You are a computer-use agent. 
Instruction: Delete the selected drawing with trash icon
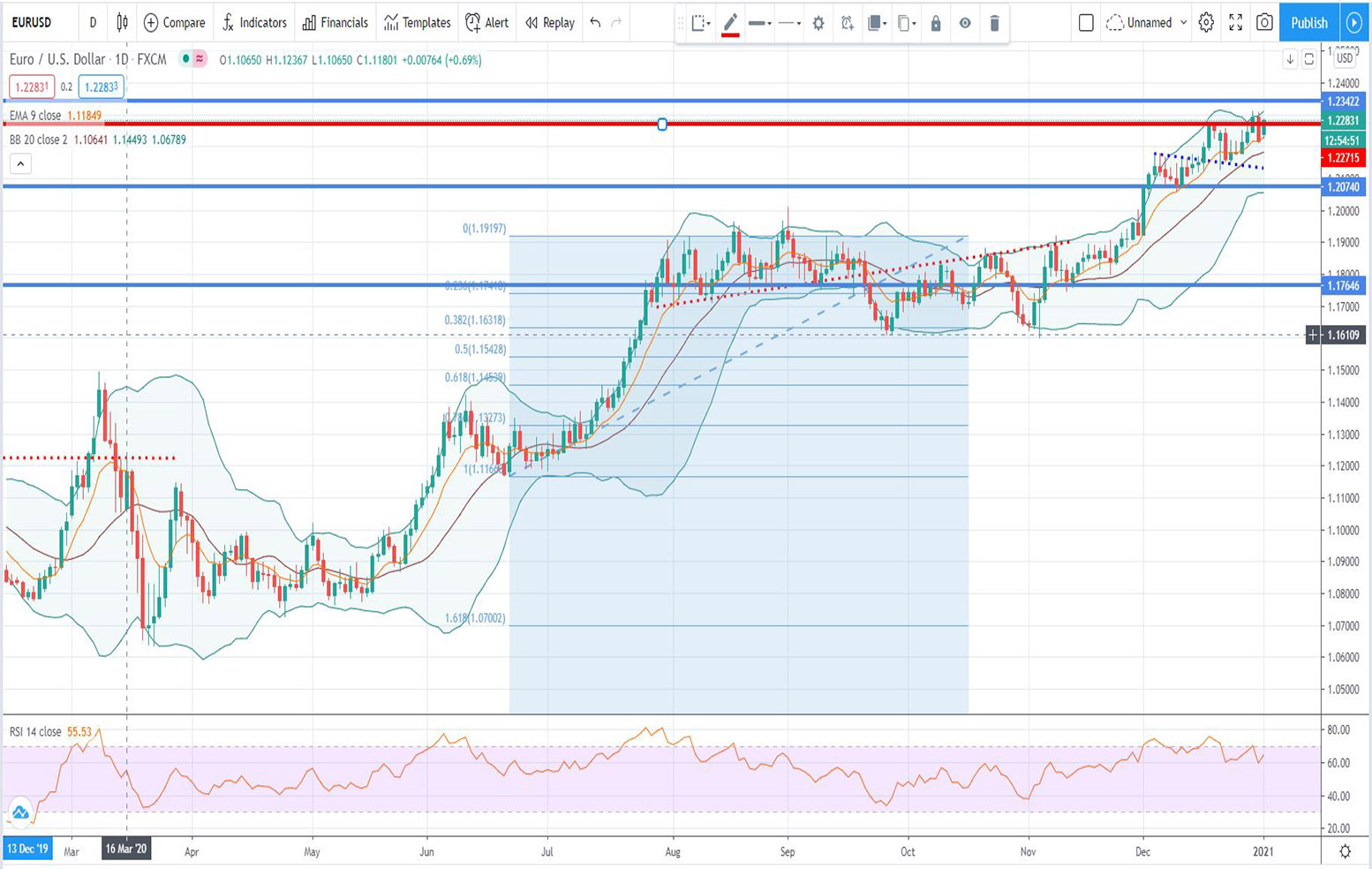(x=994, y=23)
